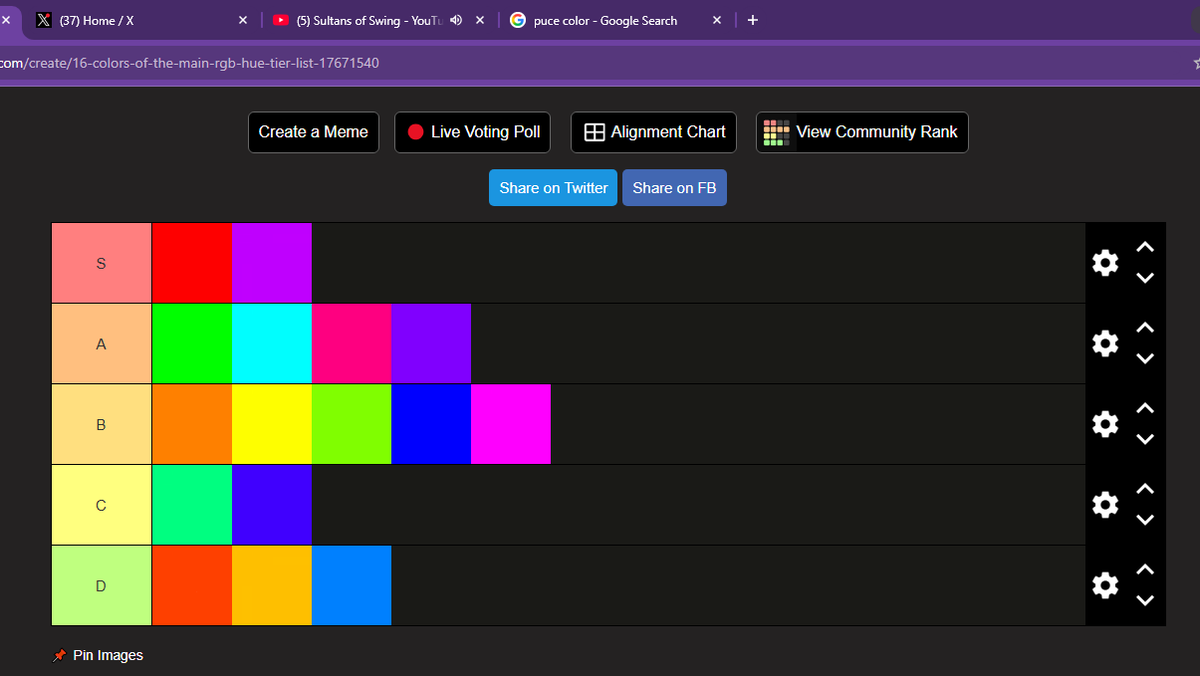Open settings gear for S tier row
The width and height of the screenshot is (1200, 676).
[1105, 263]
